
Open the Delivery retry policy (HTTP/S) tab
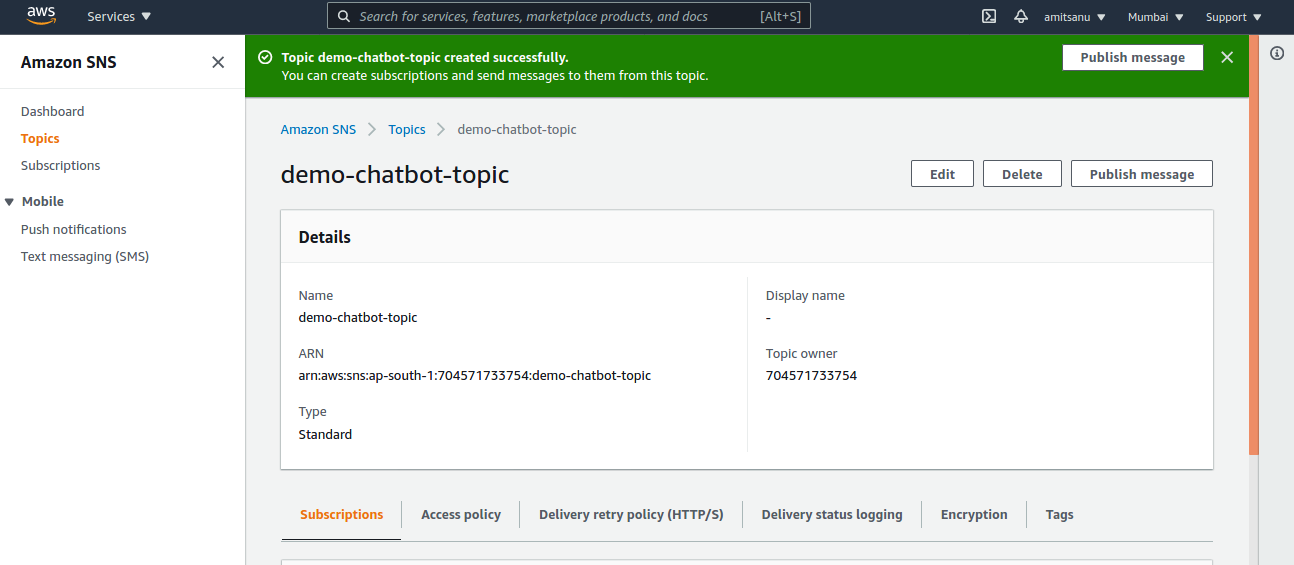631,514
